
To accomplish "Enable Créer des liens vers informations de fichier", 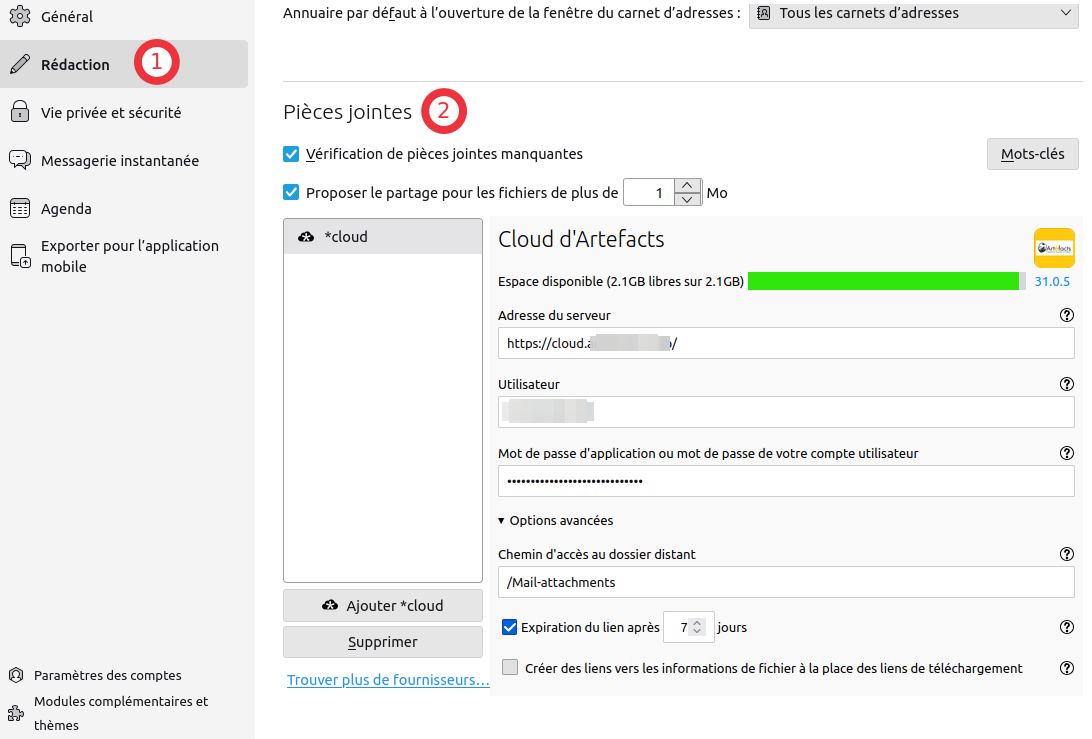I will pyautogui.click(x=510, y=668).
